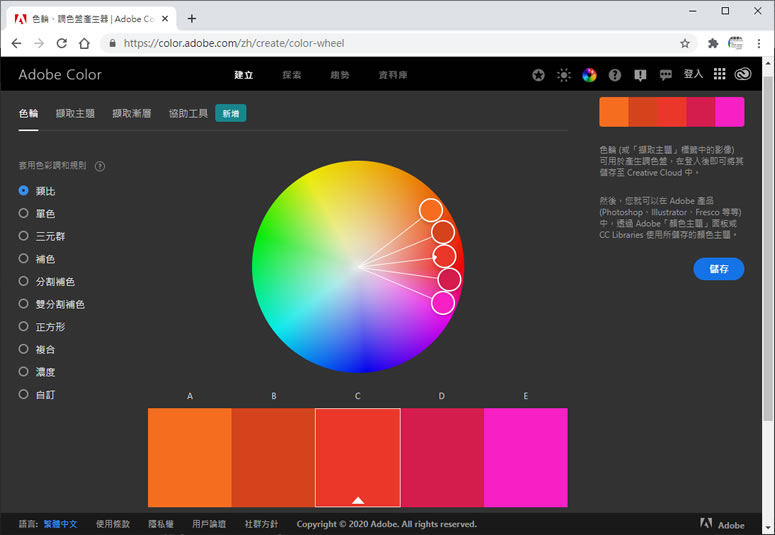
Task: Open the speech bubble chat icon
Action: click(x=666, y=75)
